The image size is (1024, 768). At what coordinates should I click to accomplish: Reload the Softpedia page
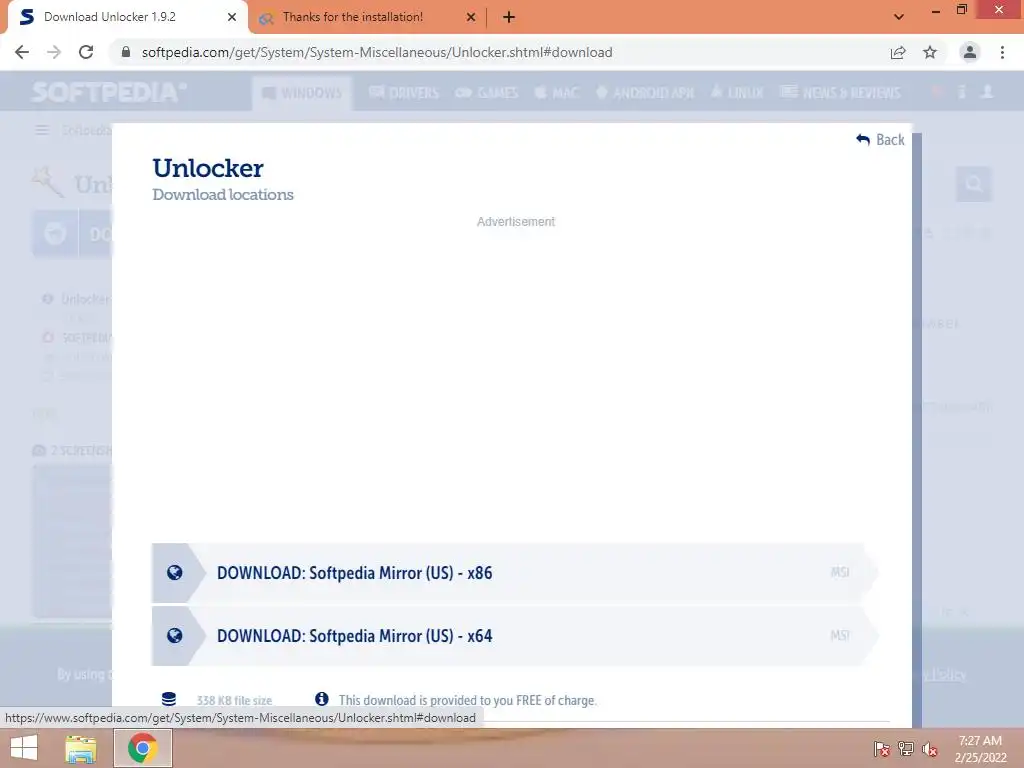(86, 52)
